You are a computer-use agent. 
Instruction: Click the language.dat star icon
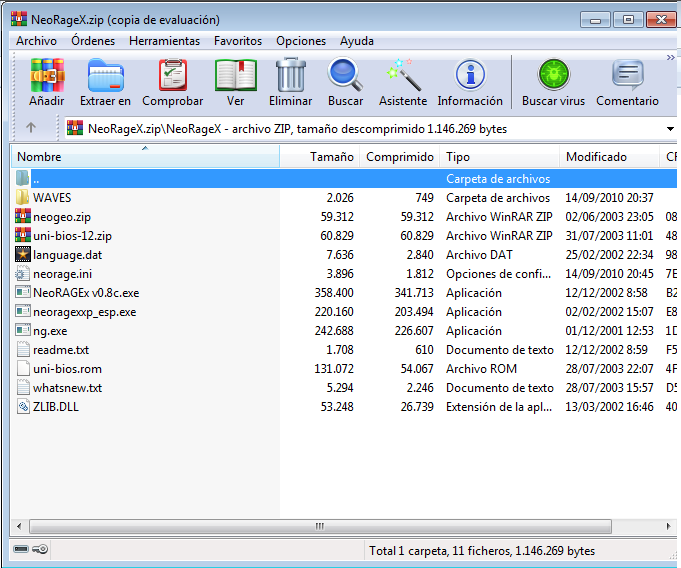[x=23, y=254]
